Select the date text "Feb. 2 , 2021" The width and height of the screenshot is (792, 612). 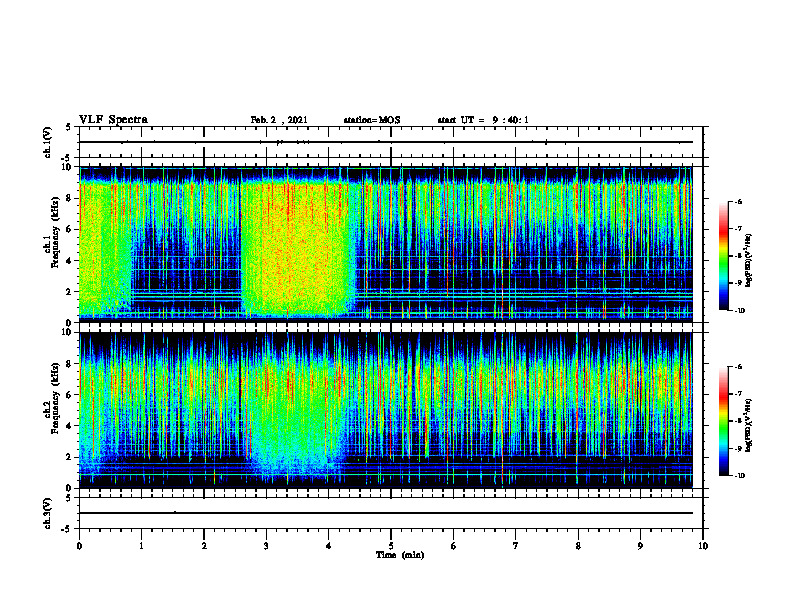279,120
